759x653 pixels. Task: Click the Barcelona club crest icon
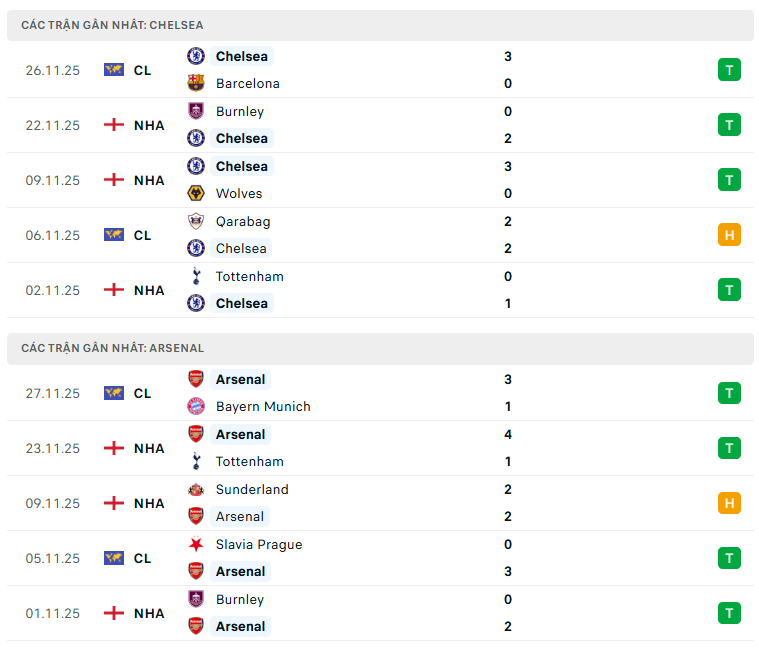tap(196, 84)
